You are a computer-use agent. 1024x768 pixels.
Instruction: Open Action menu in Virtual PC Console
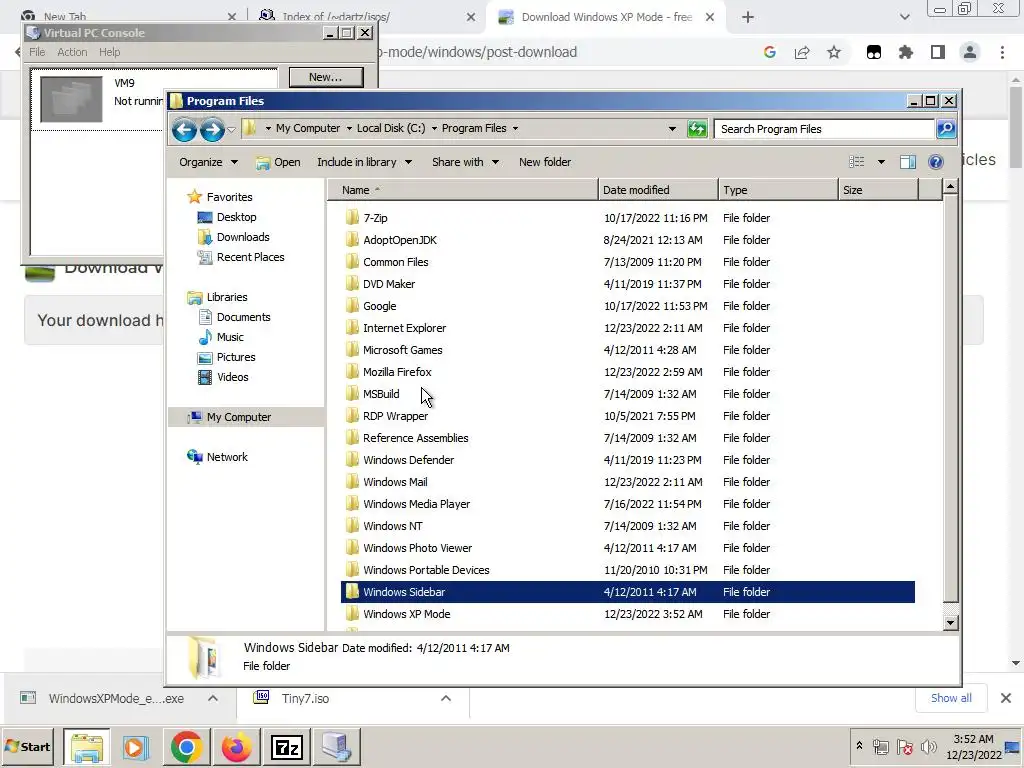pos(72,52)
